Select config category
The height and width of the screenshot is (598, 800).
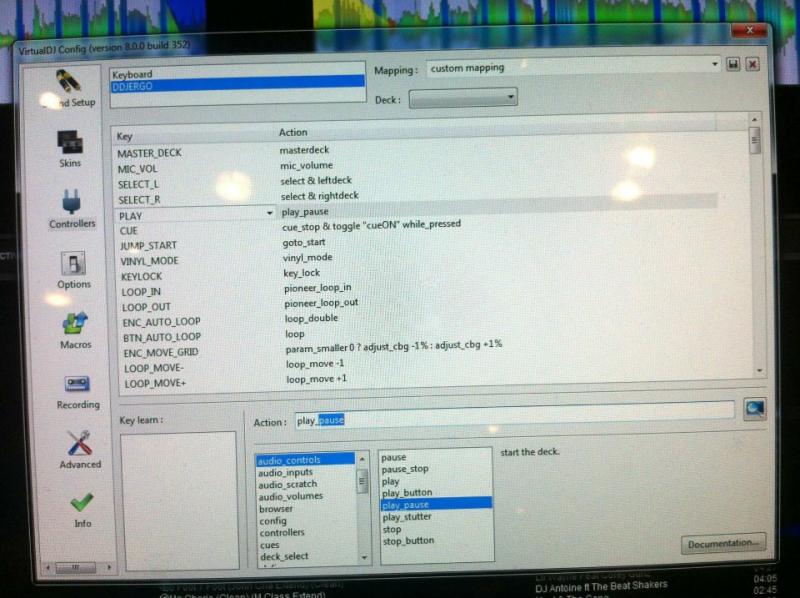click(x=273, y=521)
